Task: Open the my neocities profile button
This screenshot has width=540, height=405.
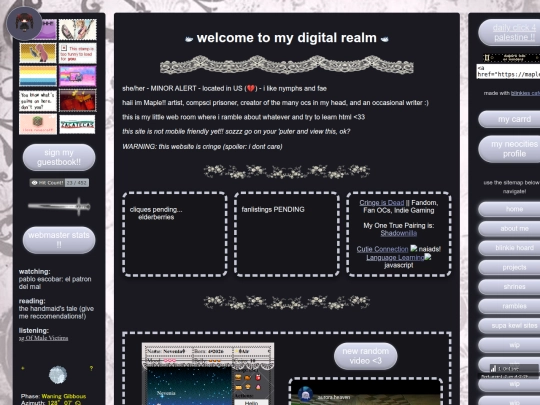Action: (509, 149)
